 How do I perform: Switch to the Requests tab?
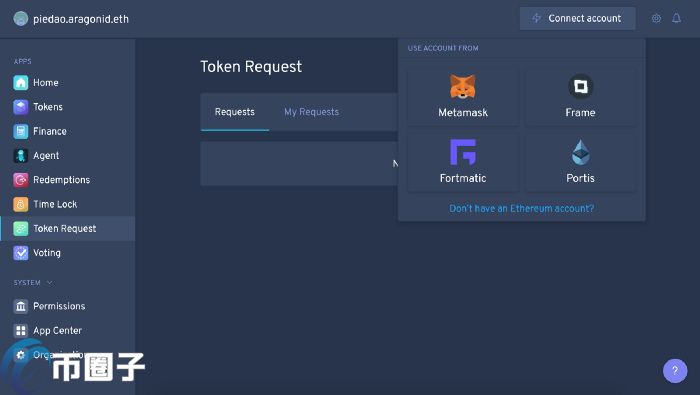click(x=235, y=112)
